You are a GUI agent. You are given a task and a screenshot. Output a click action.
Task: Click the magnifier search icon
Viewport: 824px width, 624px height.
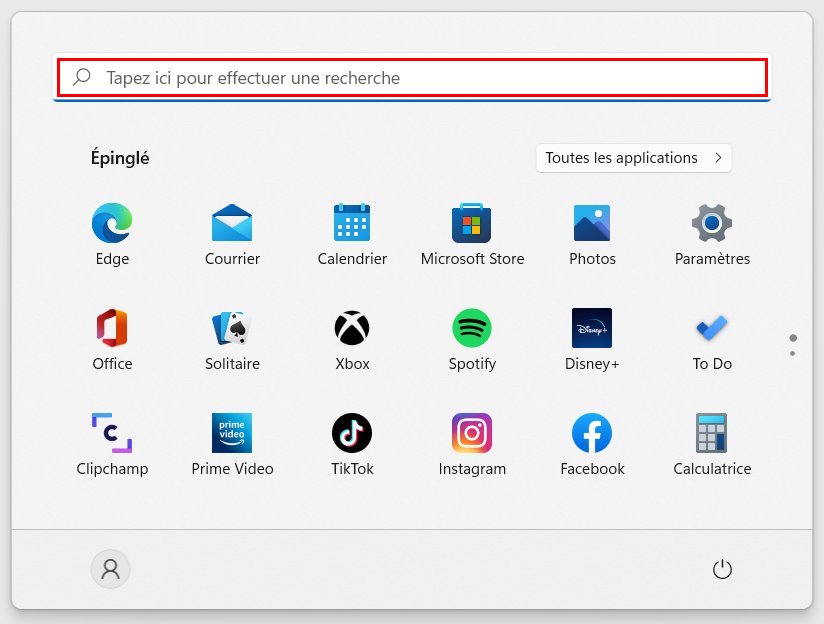coord(82,77)
